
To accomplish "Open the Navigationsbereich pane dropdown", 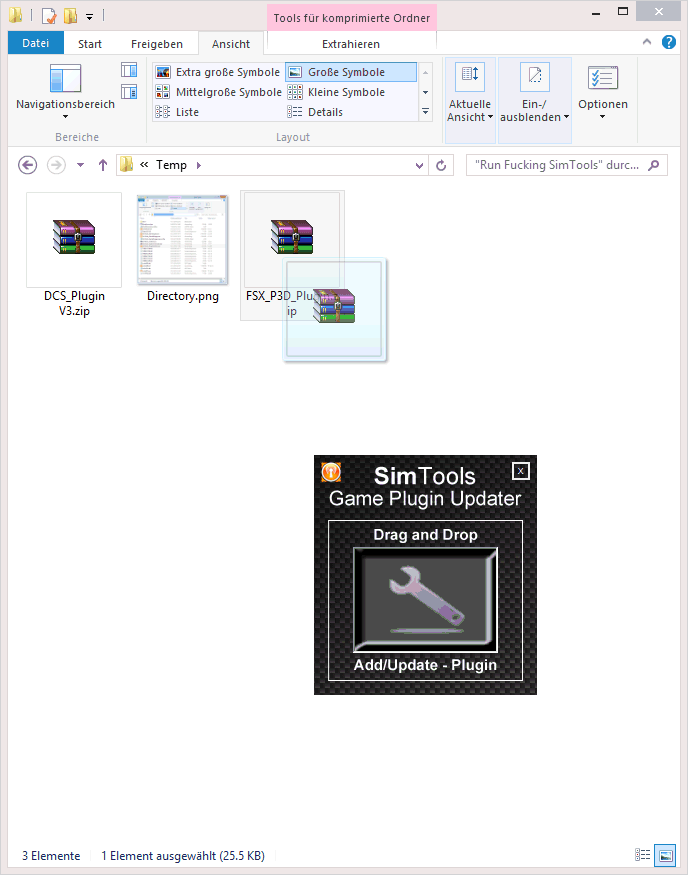I will click(x=65, y=117).
